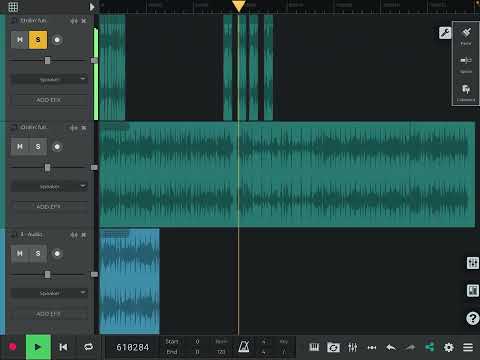Open the waveform icon on the 3: Audio track

[74, 235]
